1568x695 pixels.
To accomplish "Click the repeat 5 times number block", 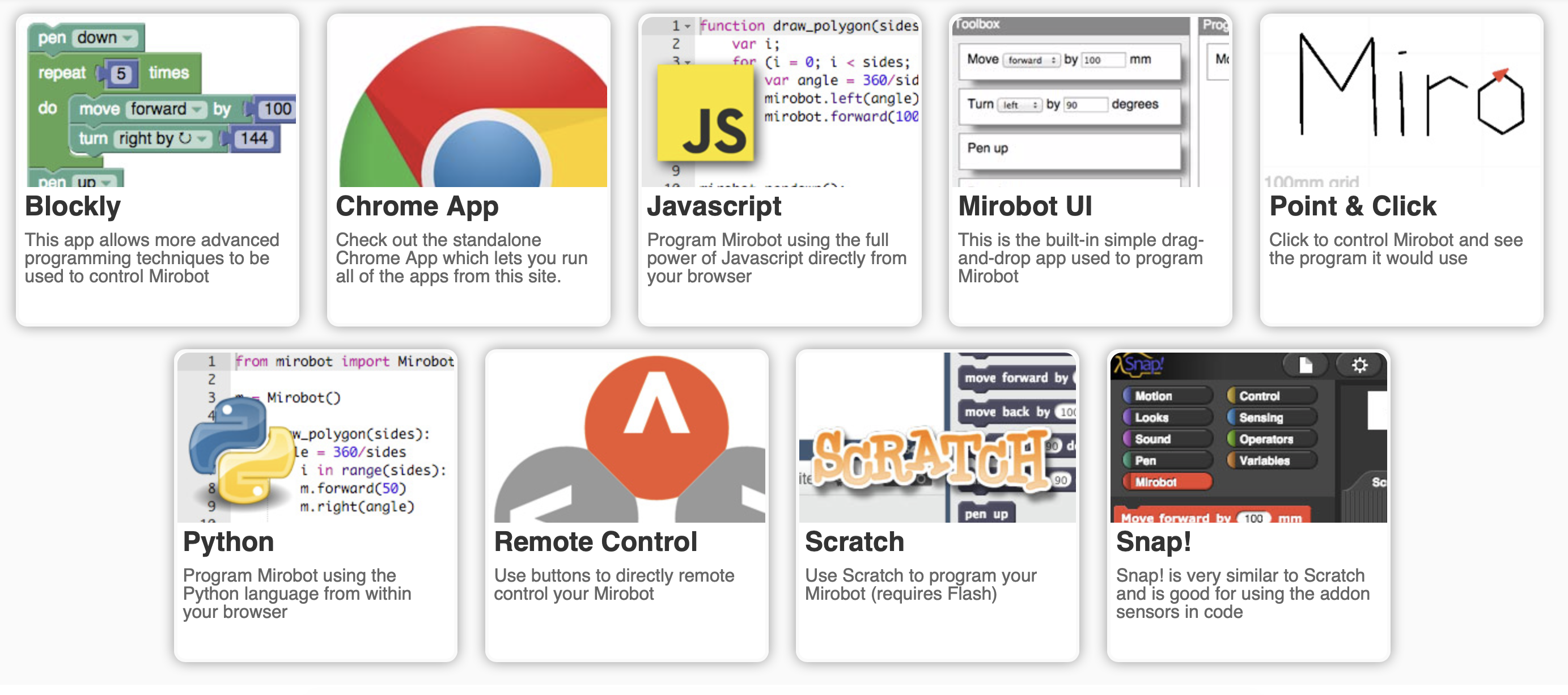I will point(121,74).
